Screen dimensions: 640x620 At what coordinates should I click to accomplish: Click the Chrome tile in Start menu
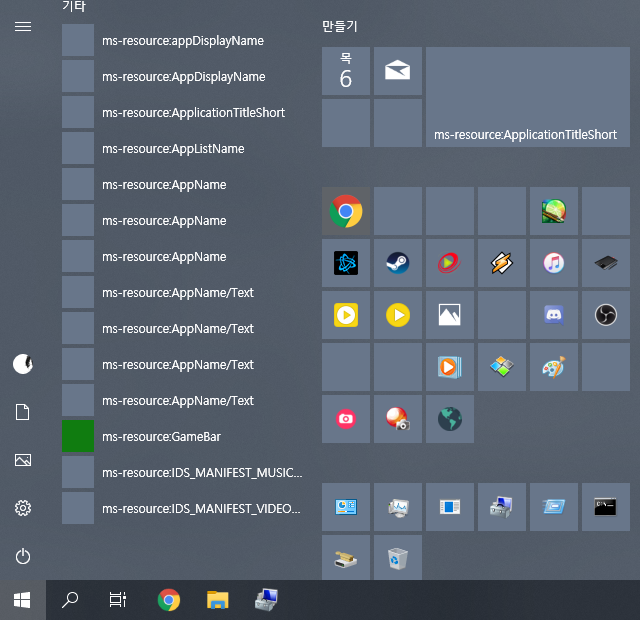(346, 211)
